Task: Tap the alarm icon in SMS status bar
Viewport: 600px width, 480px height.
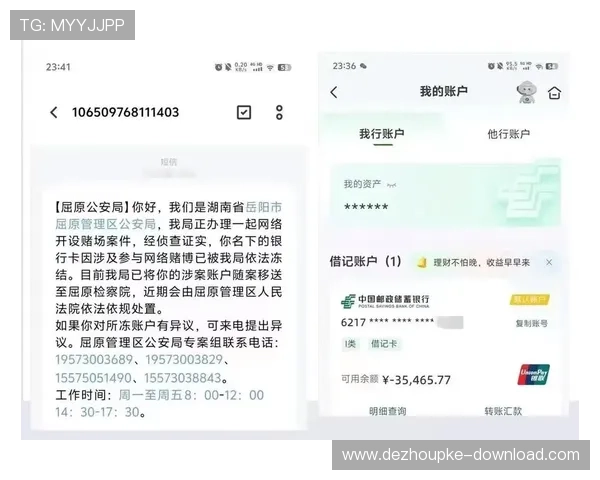Action: tap(218, 67)
